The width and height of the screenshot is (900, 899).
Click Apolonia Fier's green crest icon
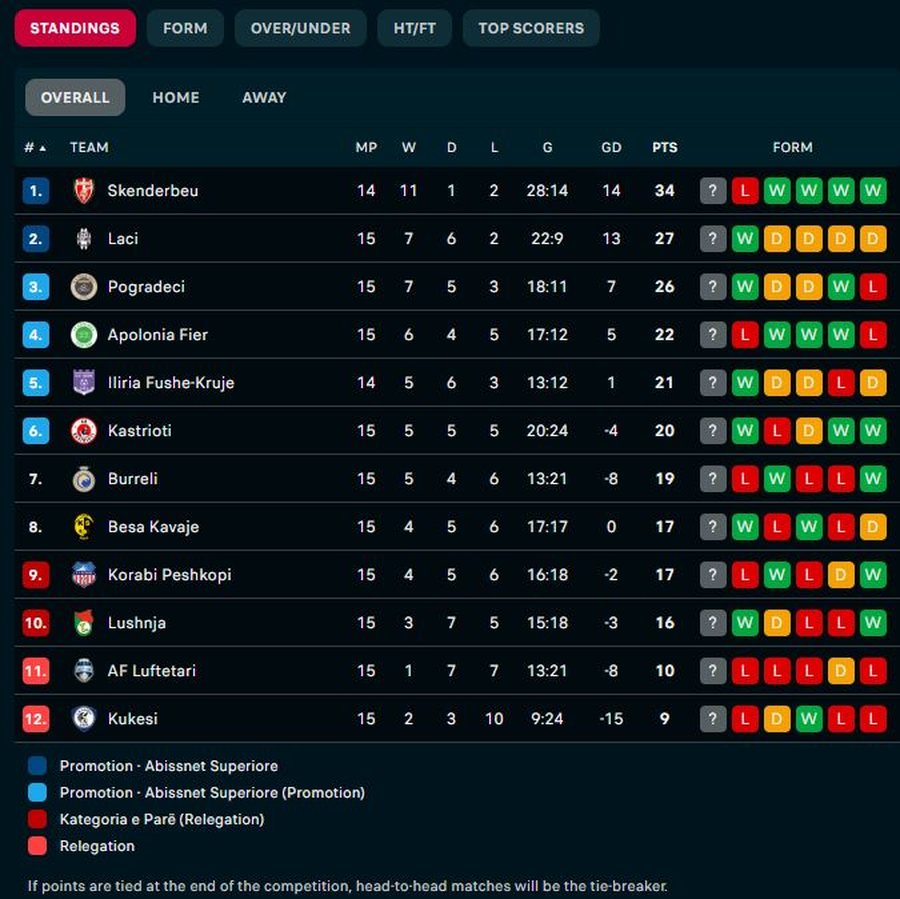click(x=84, y=334)
